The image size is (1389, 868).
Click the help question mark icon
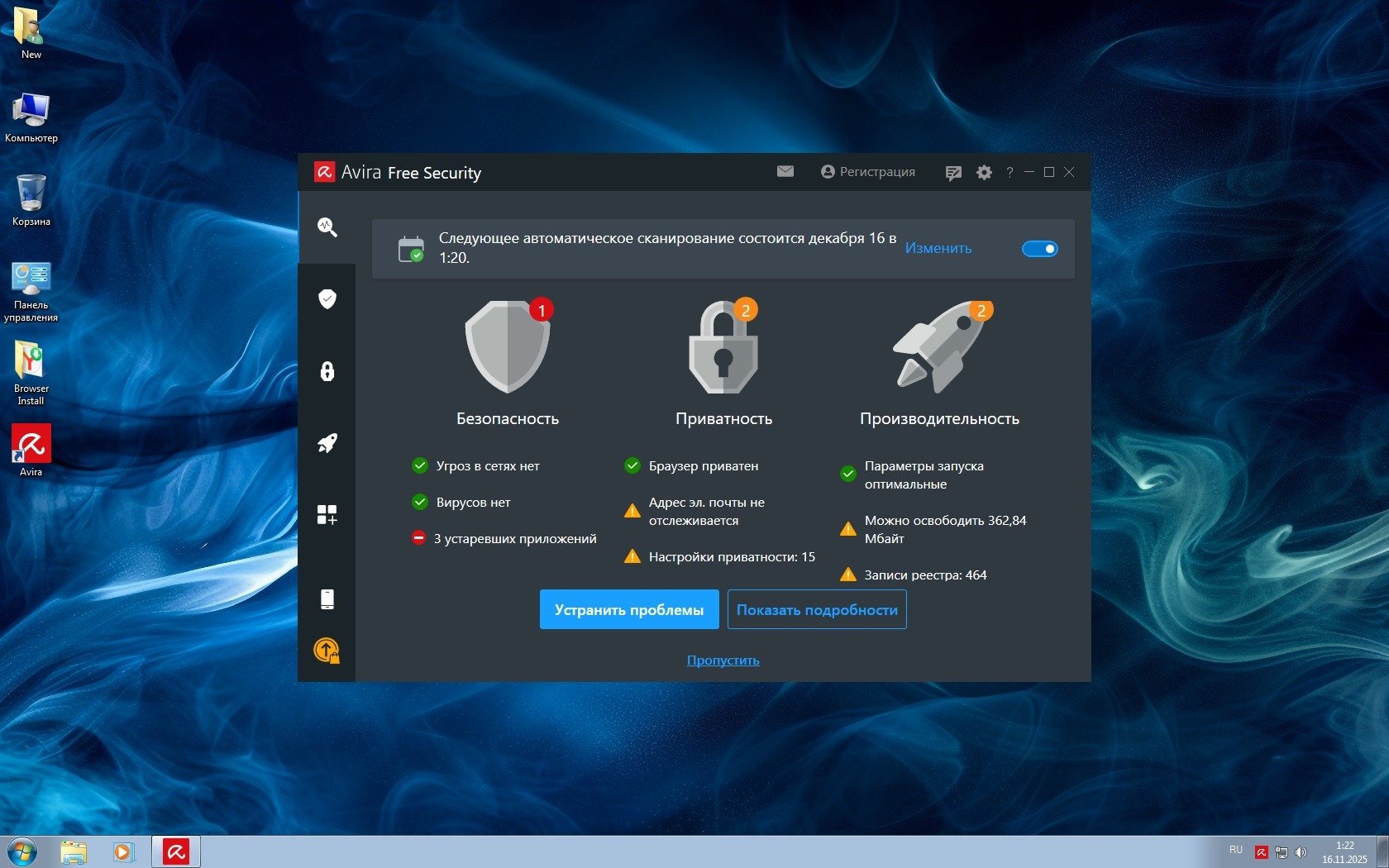tap(1010, 173)
